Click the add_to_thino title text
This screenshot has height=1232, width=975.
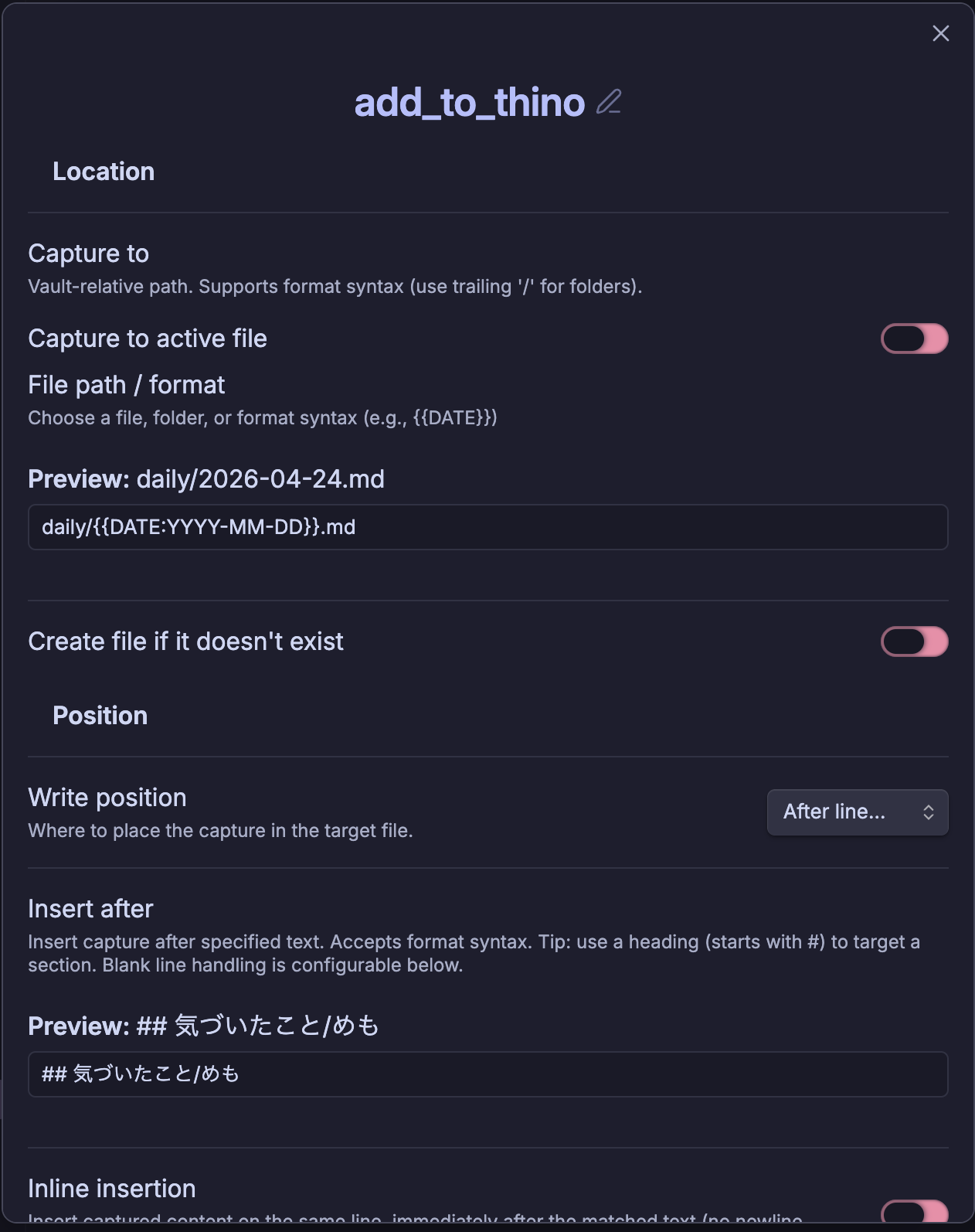pos(469,103)
